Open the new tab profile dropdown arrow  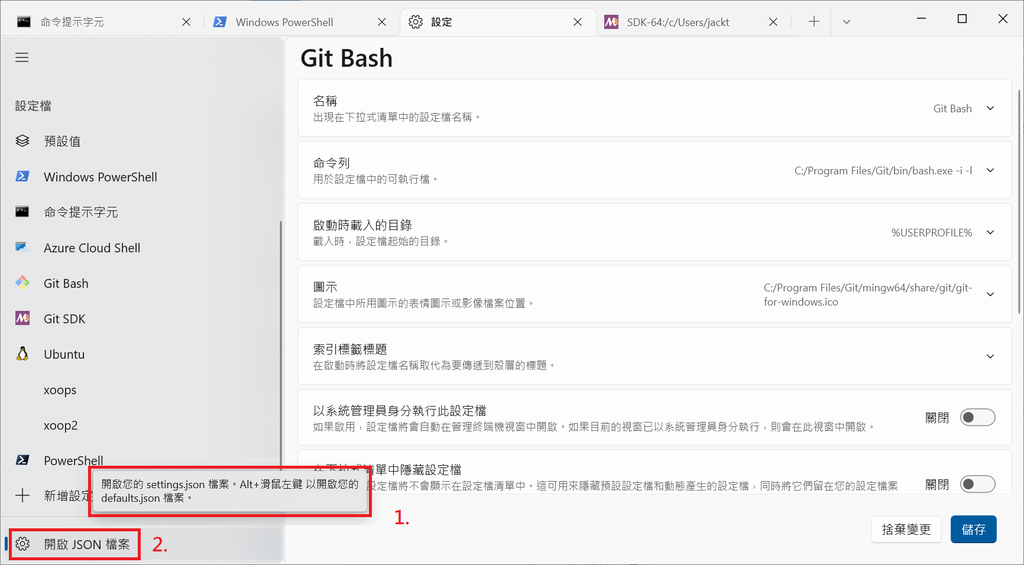pos(846,22)
